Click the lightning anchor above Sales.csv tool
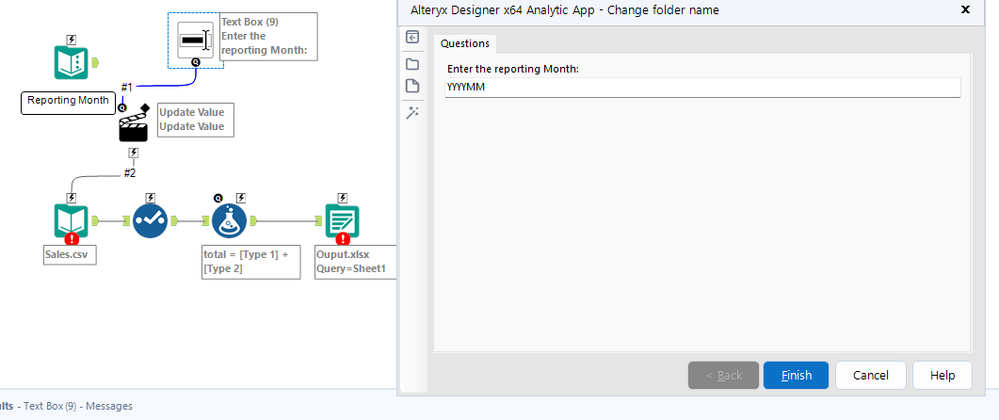 click(71, 198)
